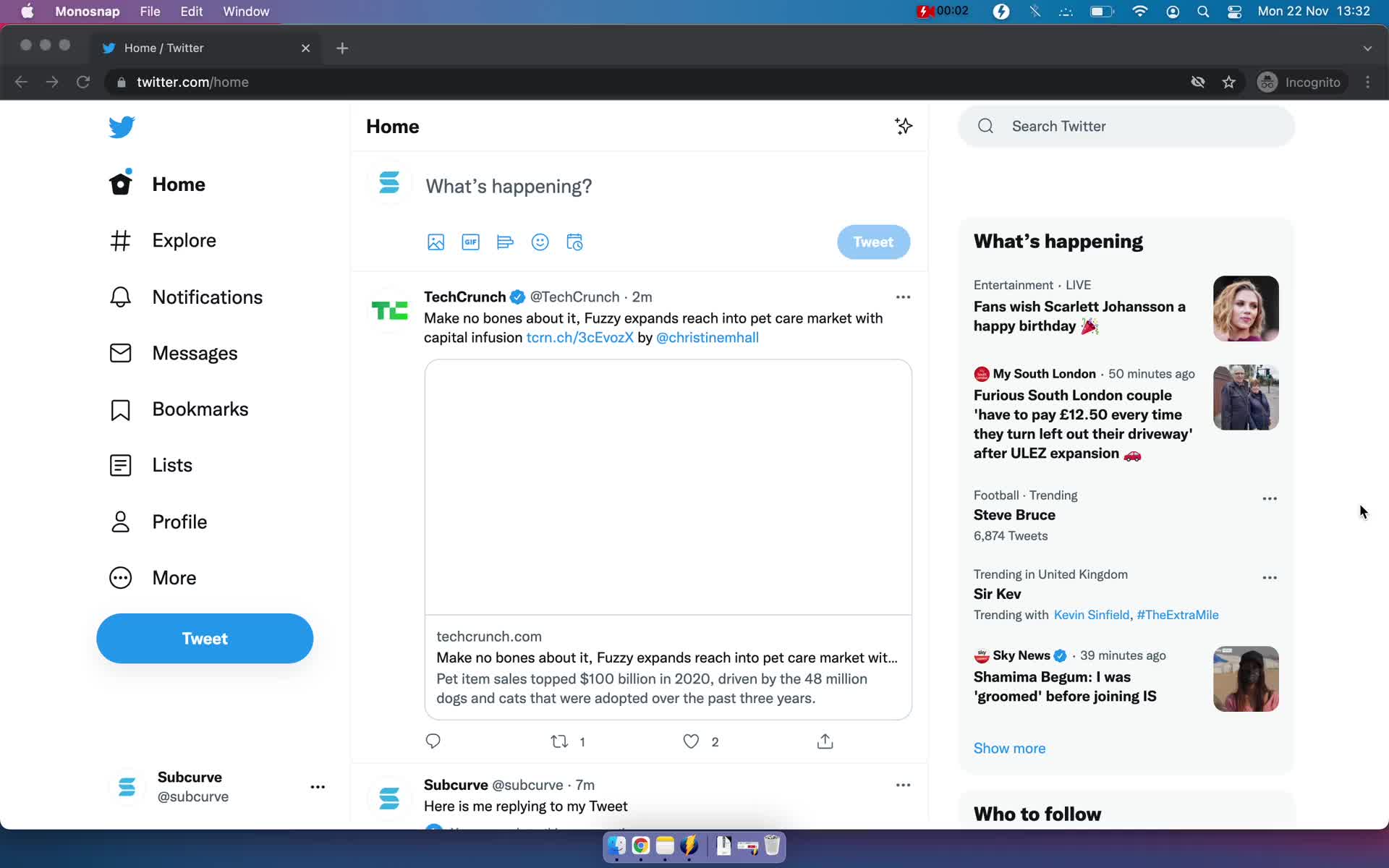This screenshot has width=1389, height=868.
Task: Open the @christinemhall mention link
Action: click(707, 338)
